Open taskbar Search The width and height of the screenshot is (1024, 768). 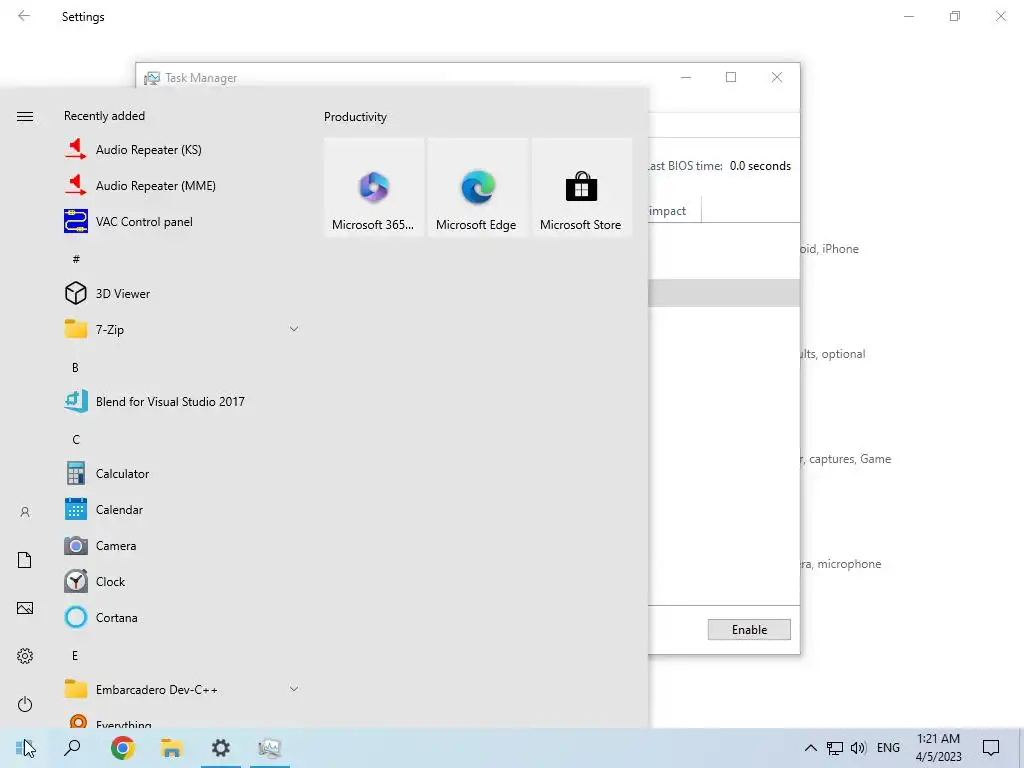click(72, 748)
